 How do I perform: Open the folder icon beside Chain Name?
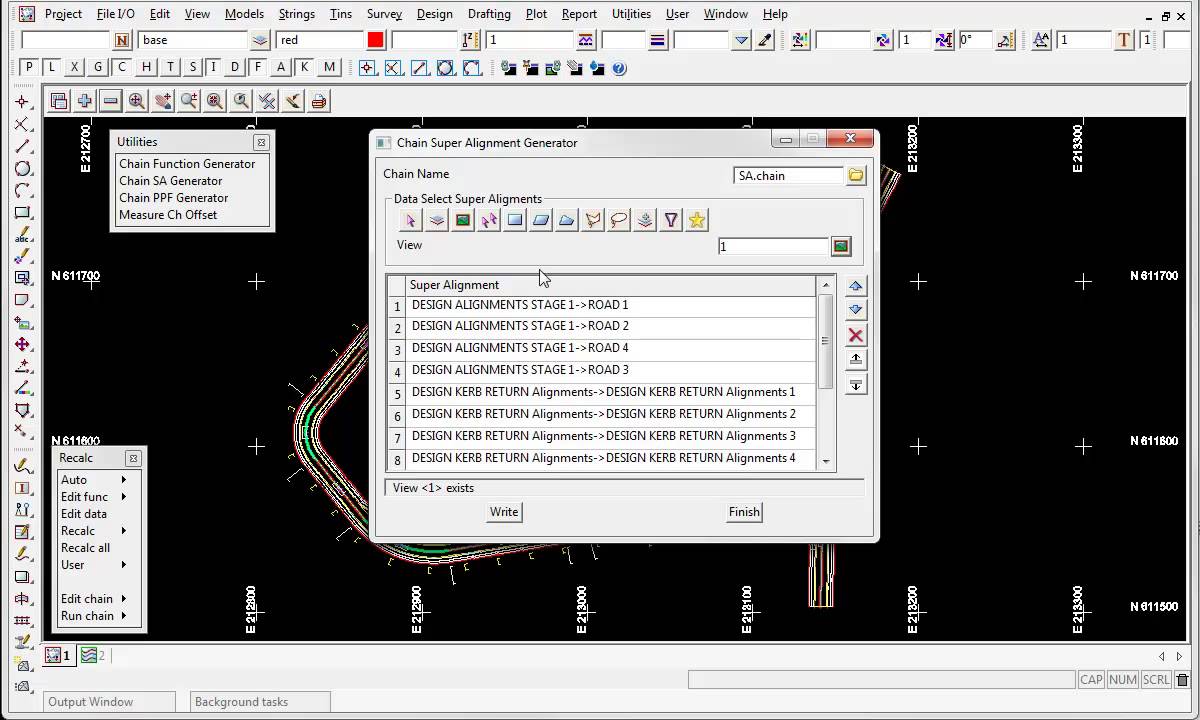click(856, 175)
